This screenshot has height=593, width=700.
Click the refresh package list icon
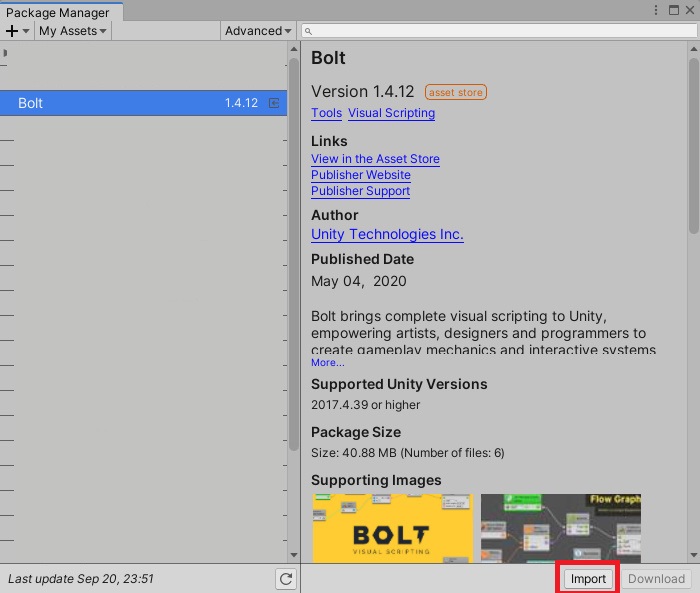point(286,579)
